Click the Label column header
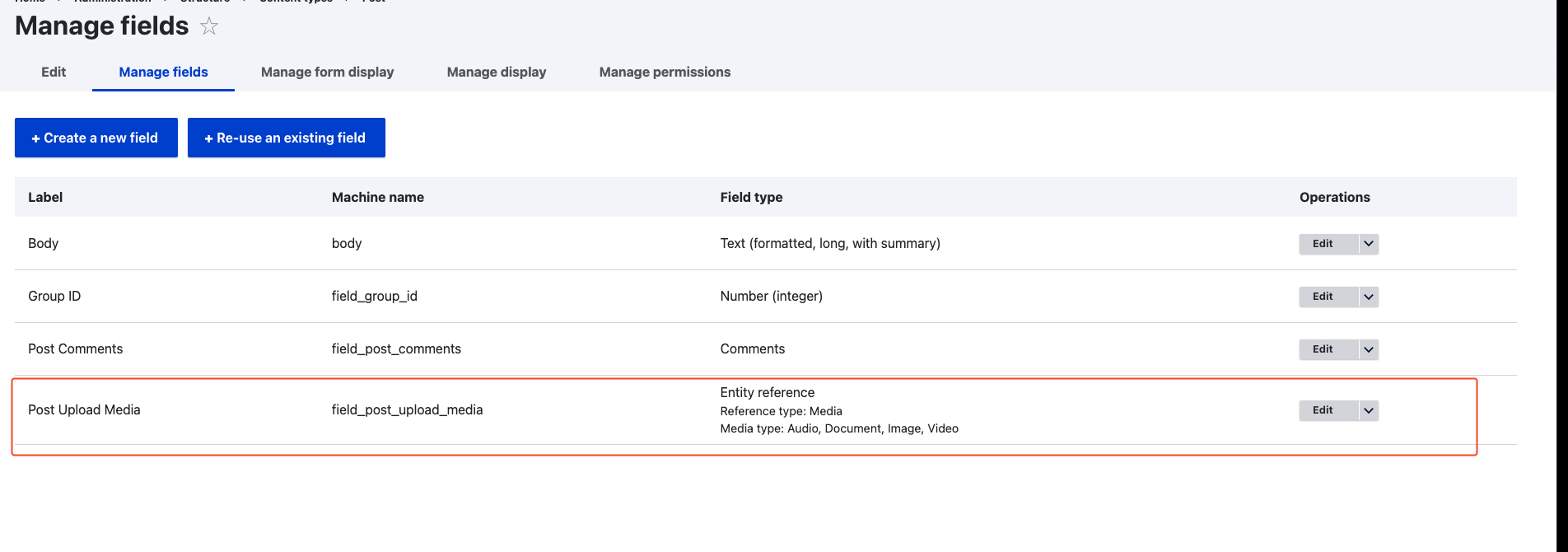Screen dimensions: 1568x552 tap(45, 197)
